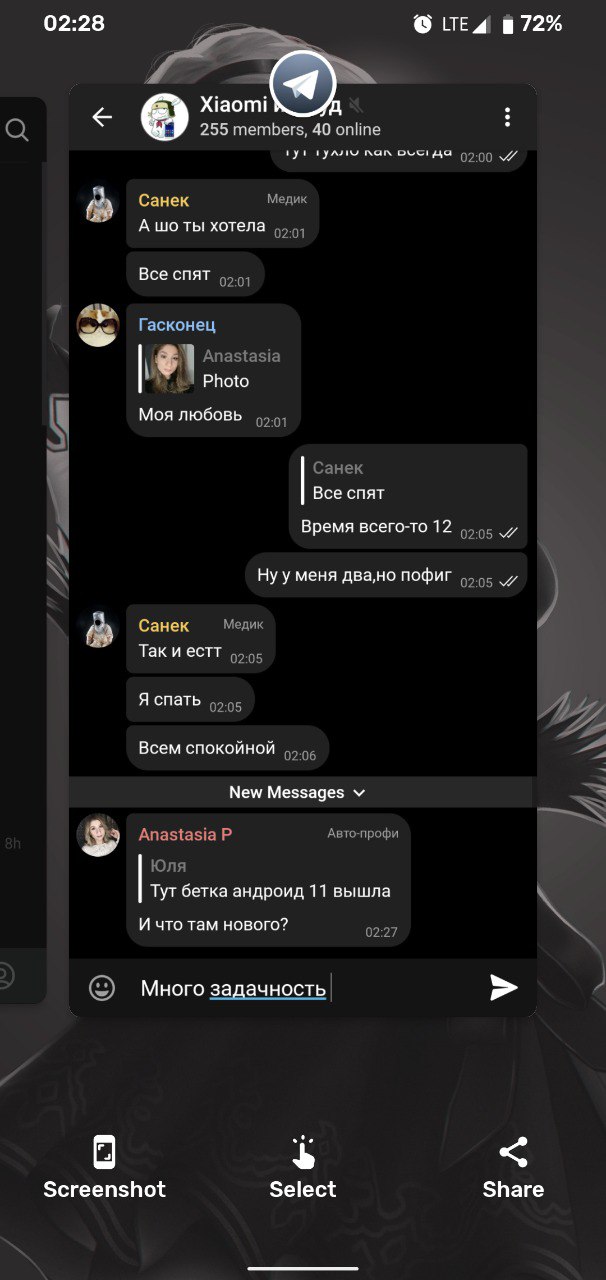
Task: Send the typed message with the arrow icon
Action: (x=504, y=988)
